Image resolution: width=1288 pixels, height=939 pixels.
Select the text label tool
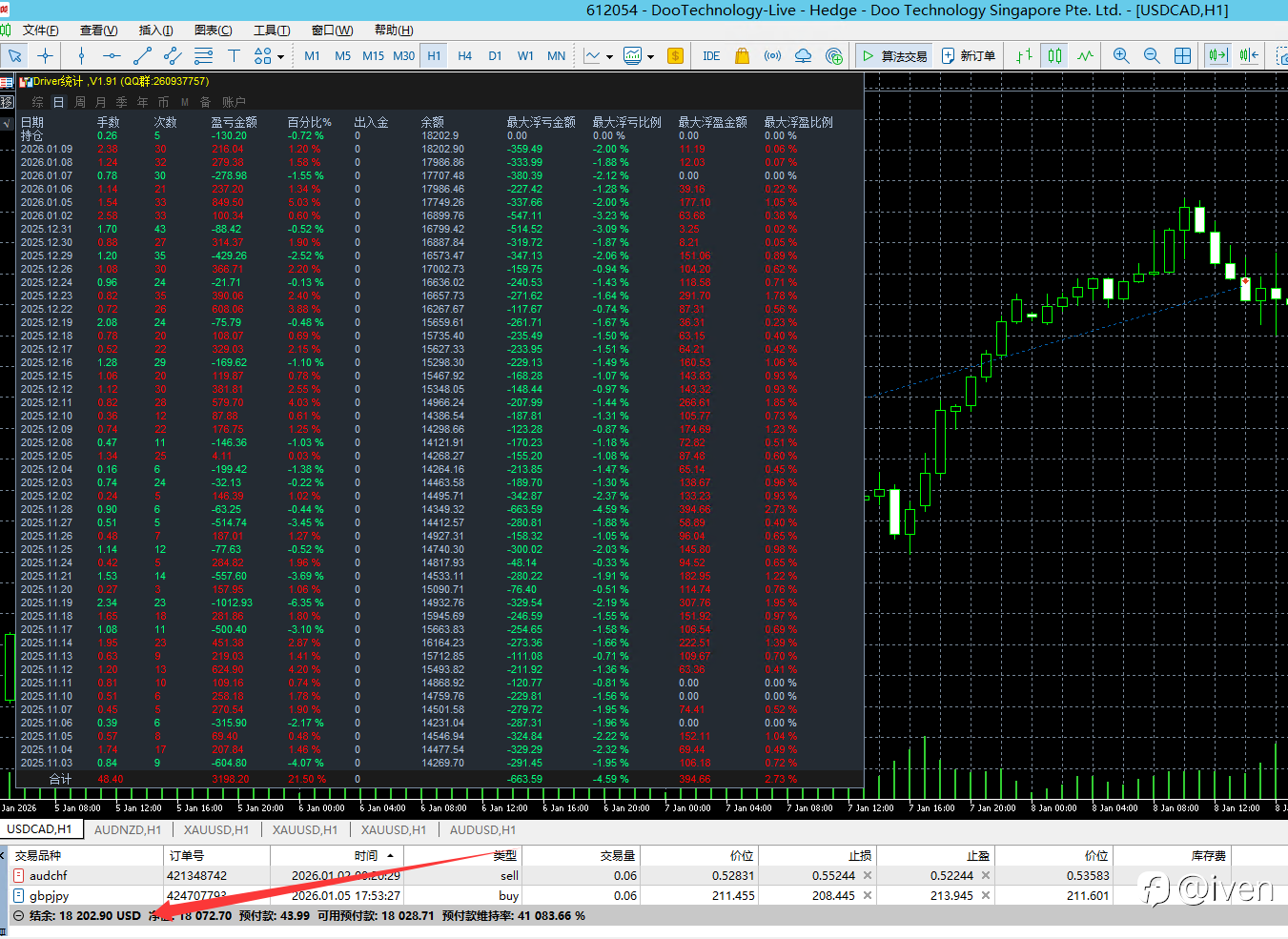(234, 55)
